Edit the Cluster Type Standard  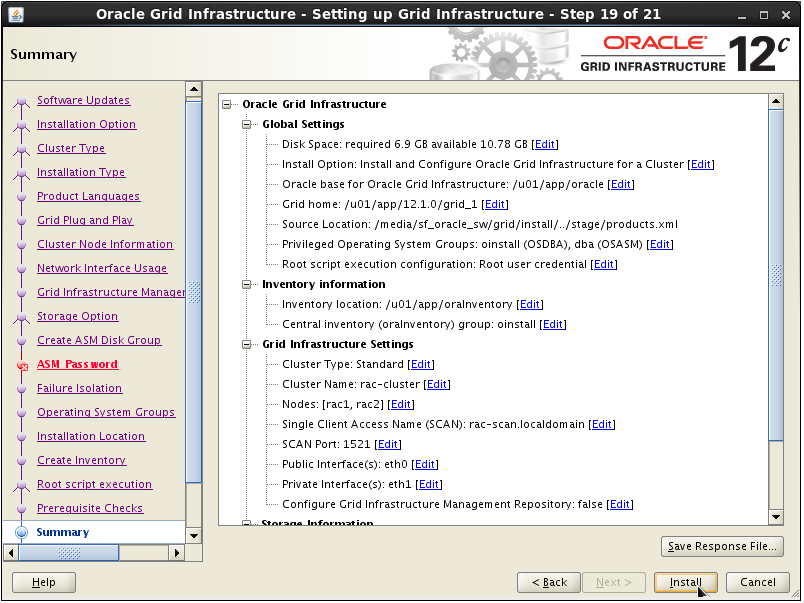[x=420, y=365]
